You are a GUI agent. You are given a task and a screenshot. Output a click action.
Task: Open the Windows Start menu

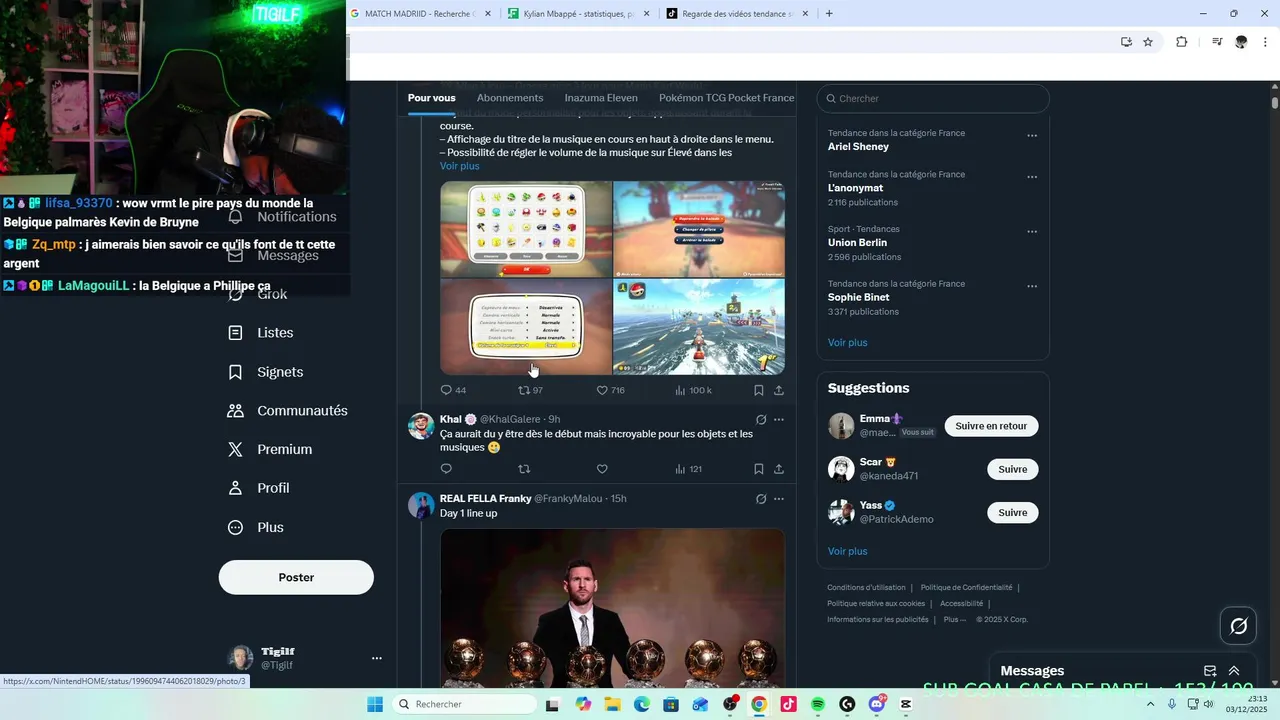[x=375, y=704]
